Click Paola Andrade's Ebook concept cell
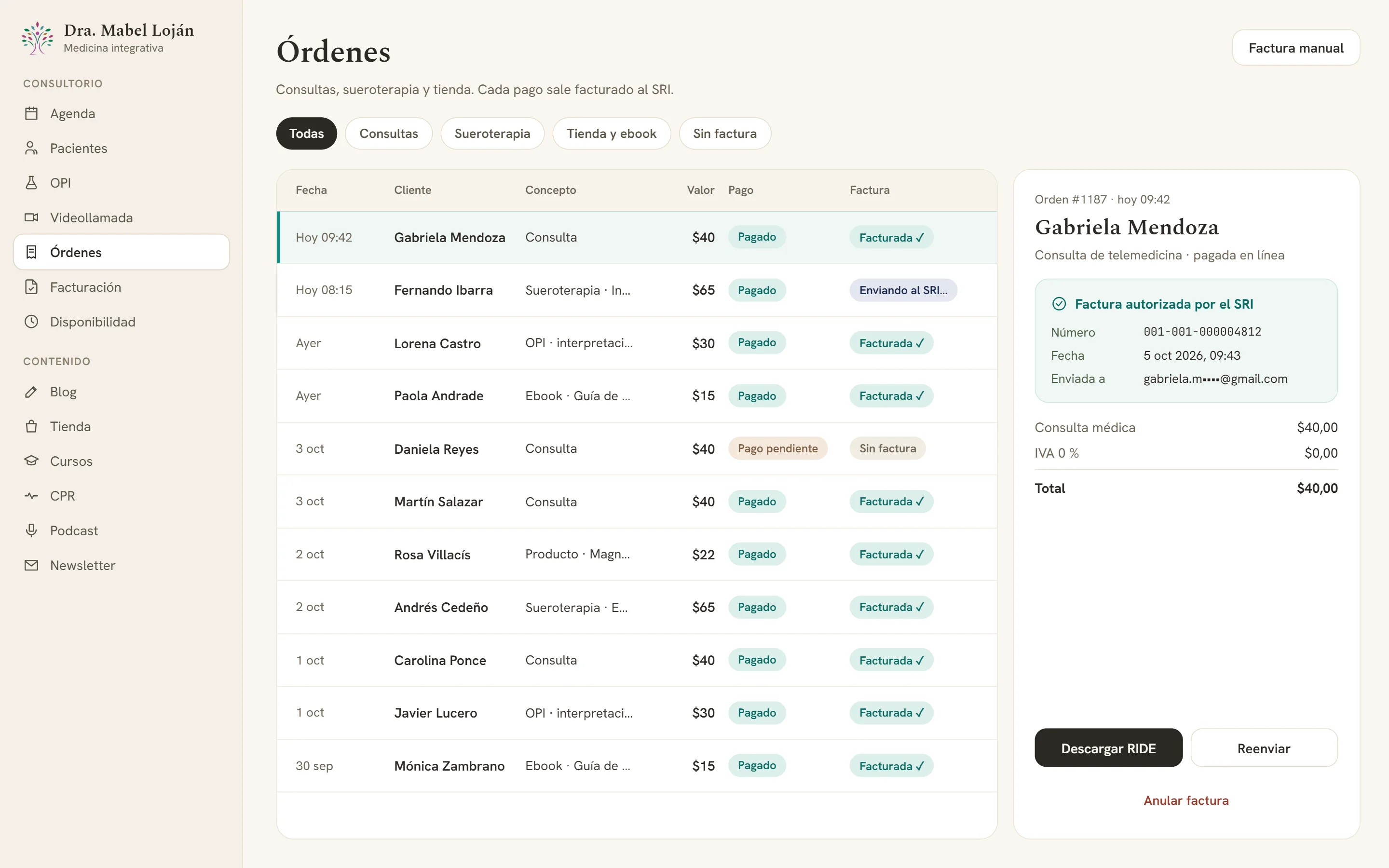 coord(577,396)
